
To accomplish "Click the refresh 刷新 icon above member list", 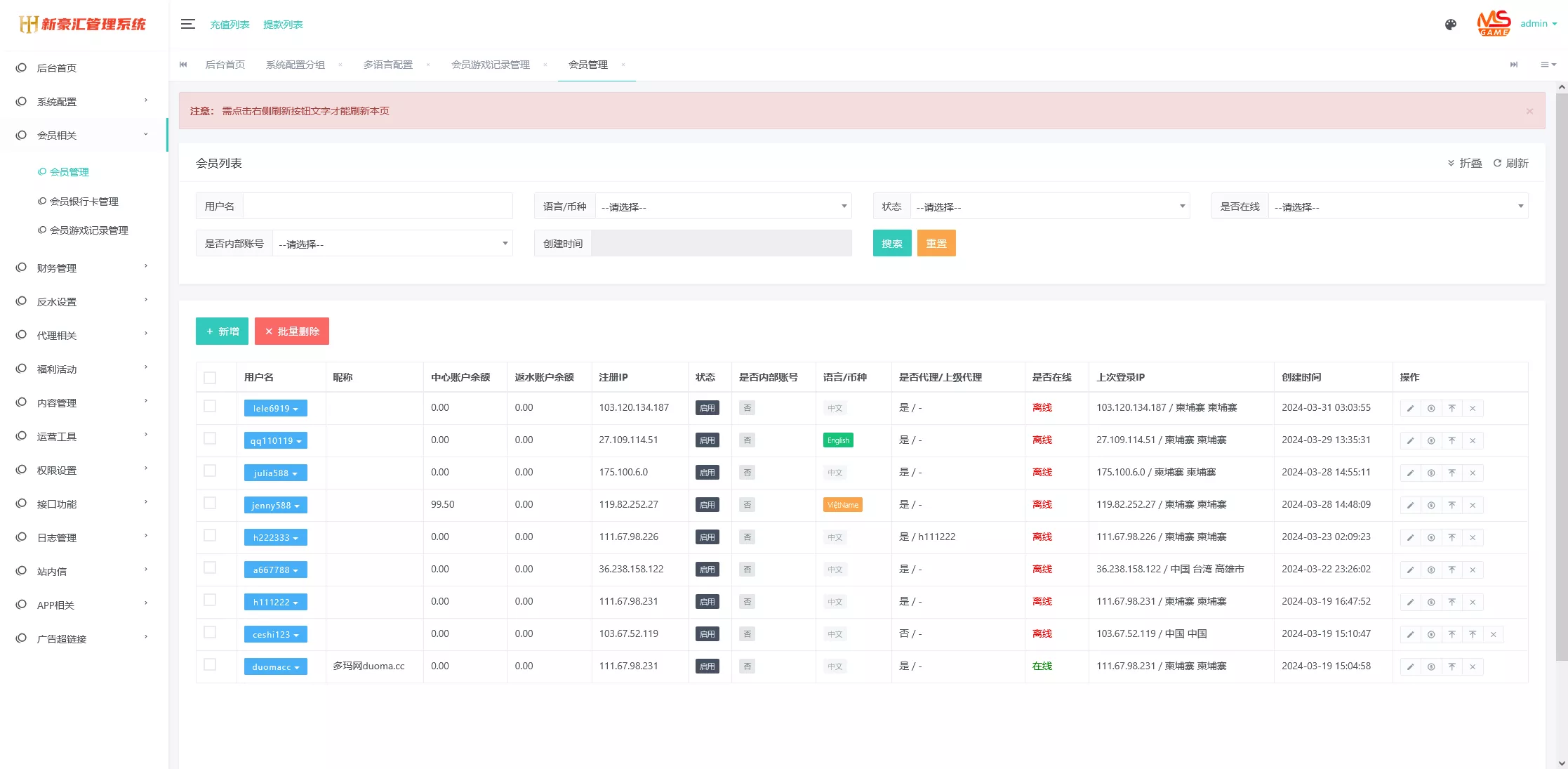I will coord(1510,162).
